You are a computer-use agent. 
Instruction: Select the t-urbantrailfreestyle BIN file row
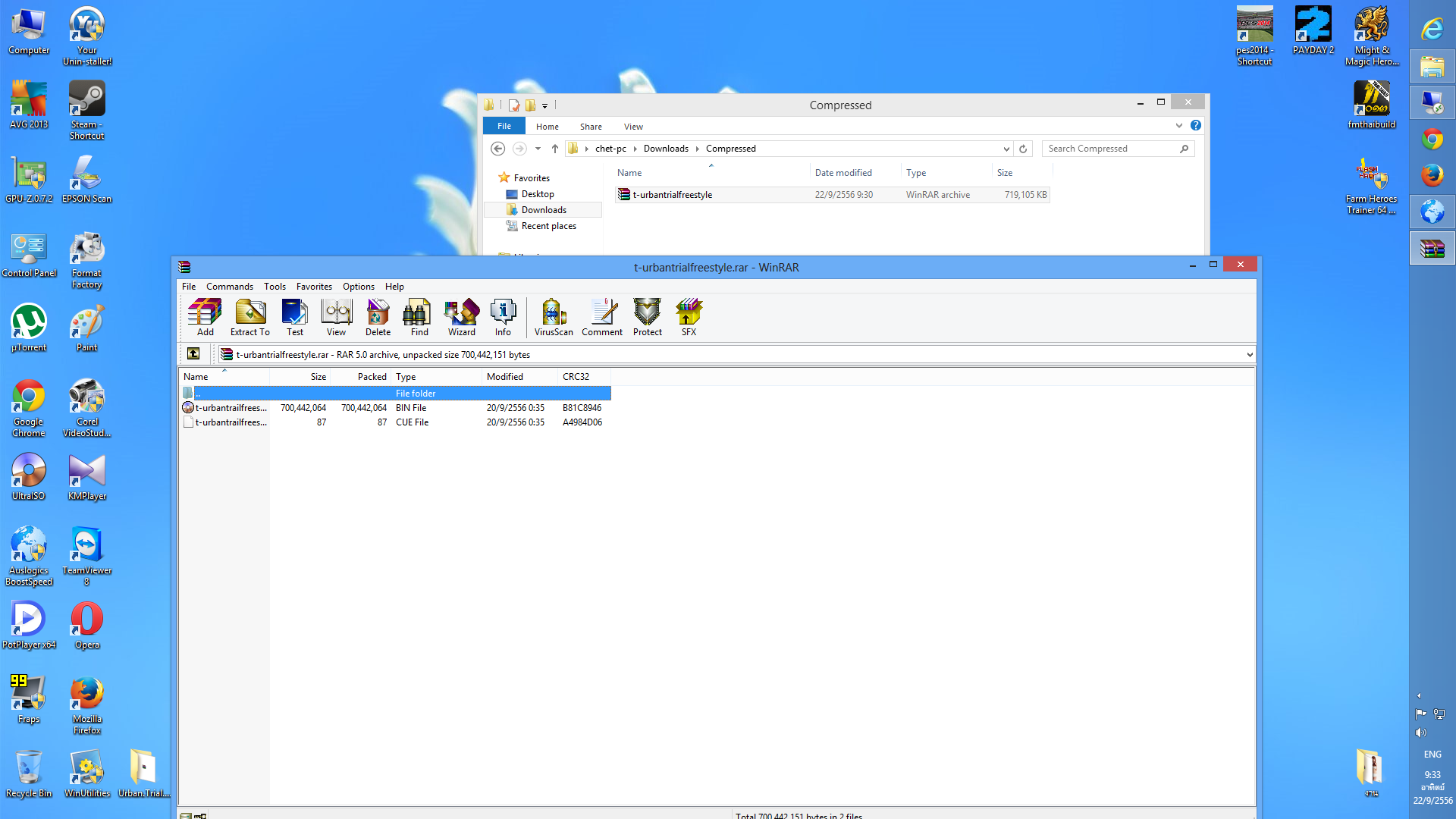pos(231,408)
